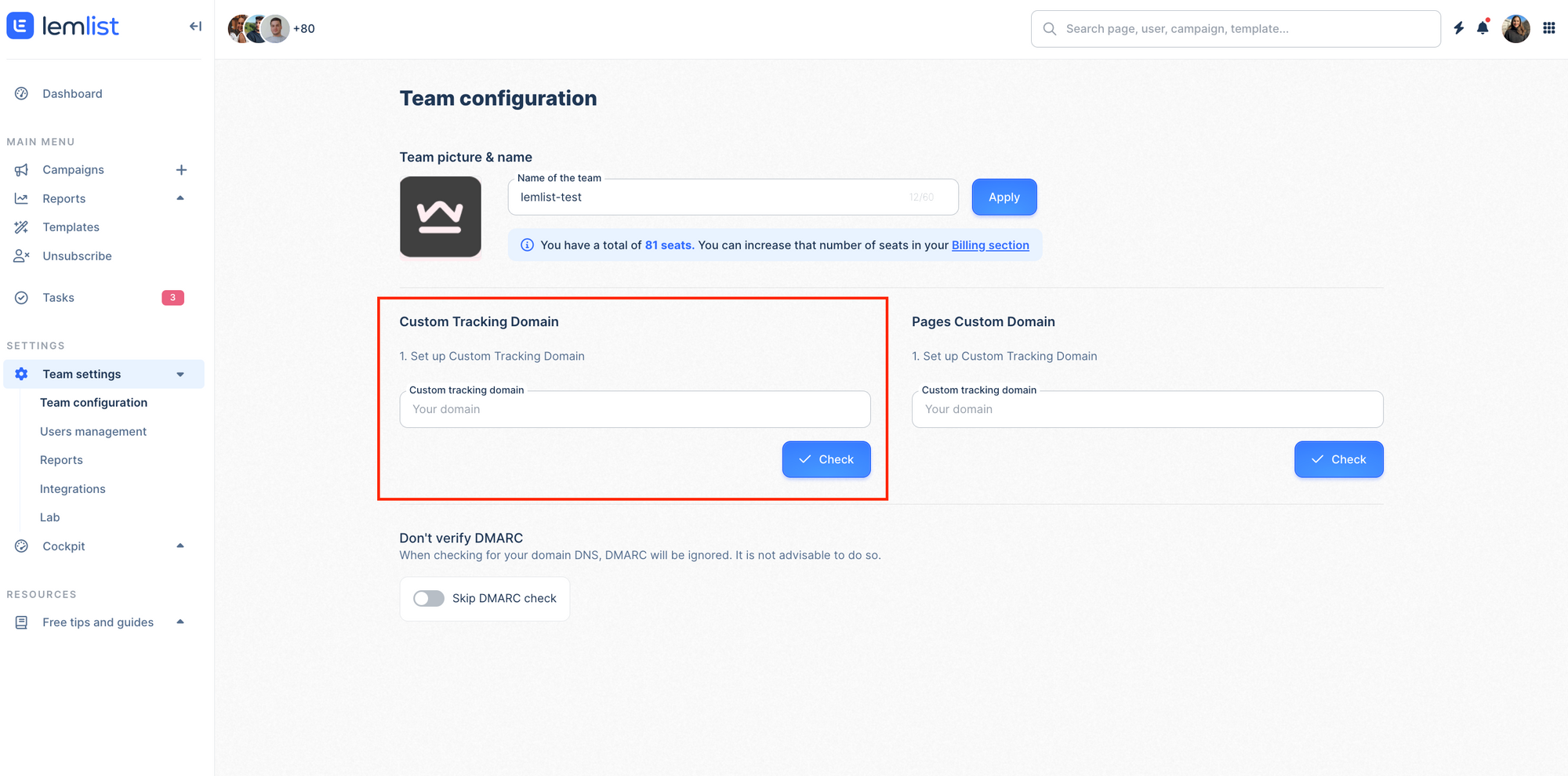Open the Campaigns megaphone icon in sidebar
Screen dimensions: 1568x776
21,169
